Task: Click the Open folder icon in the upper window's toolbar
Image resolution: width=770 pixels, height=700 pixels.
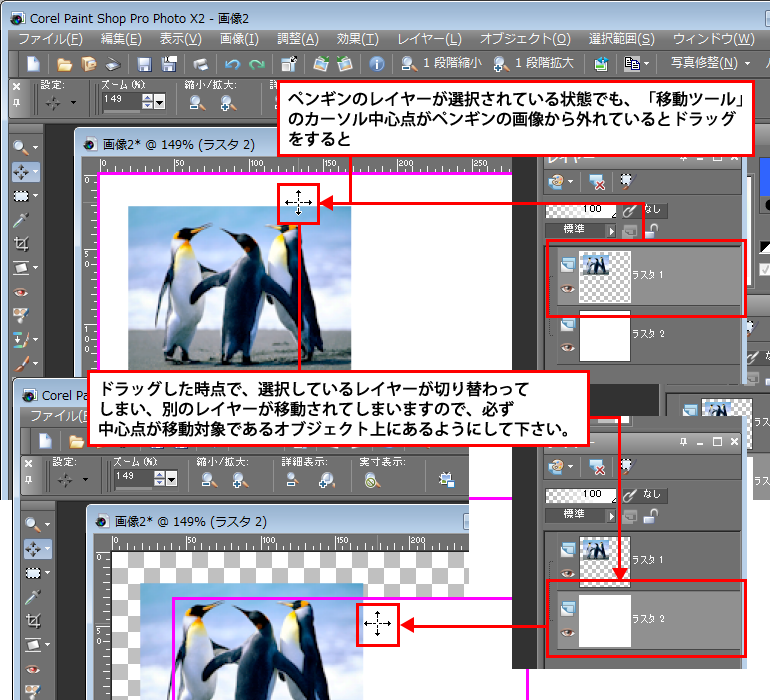Action: click(64, 64)
